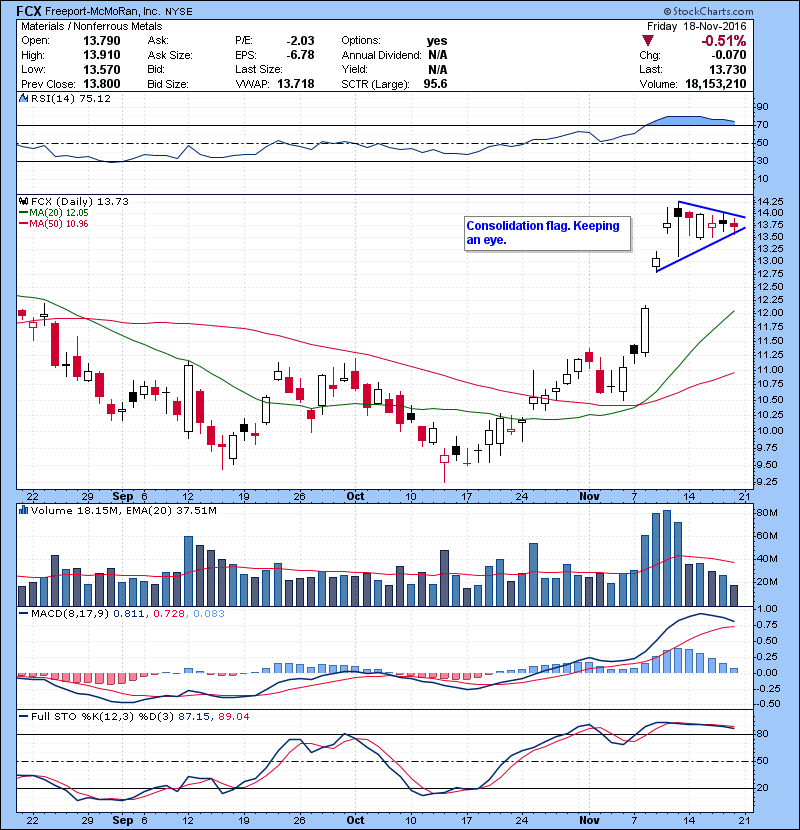Click the 80M volume axis label
This screenshot has width=800, height=830.
[x=767, y=513]
